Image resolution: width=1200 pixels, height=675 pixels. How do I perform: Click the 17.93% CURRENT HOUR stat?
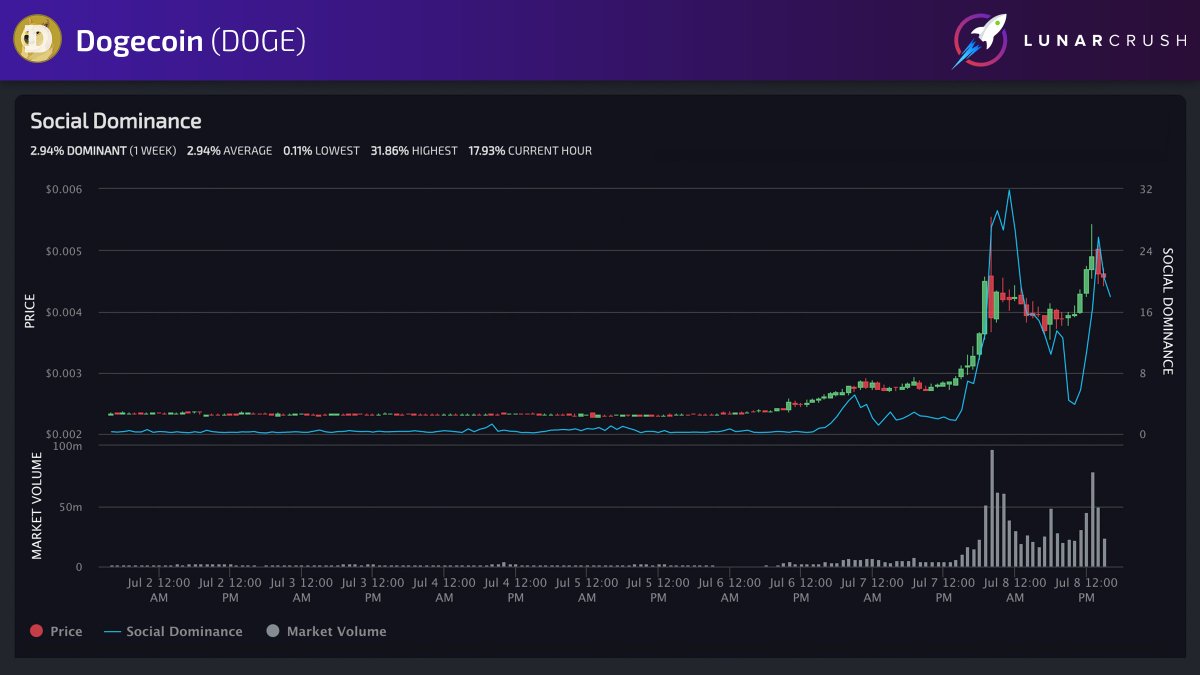point(530,151)
